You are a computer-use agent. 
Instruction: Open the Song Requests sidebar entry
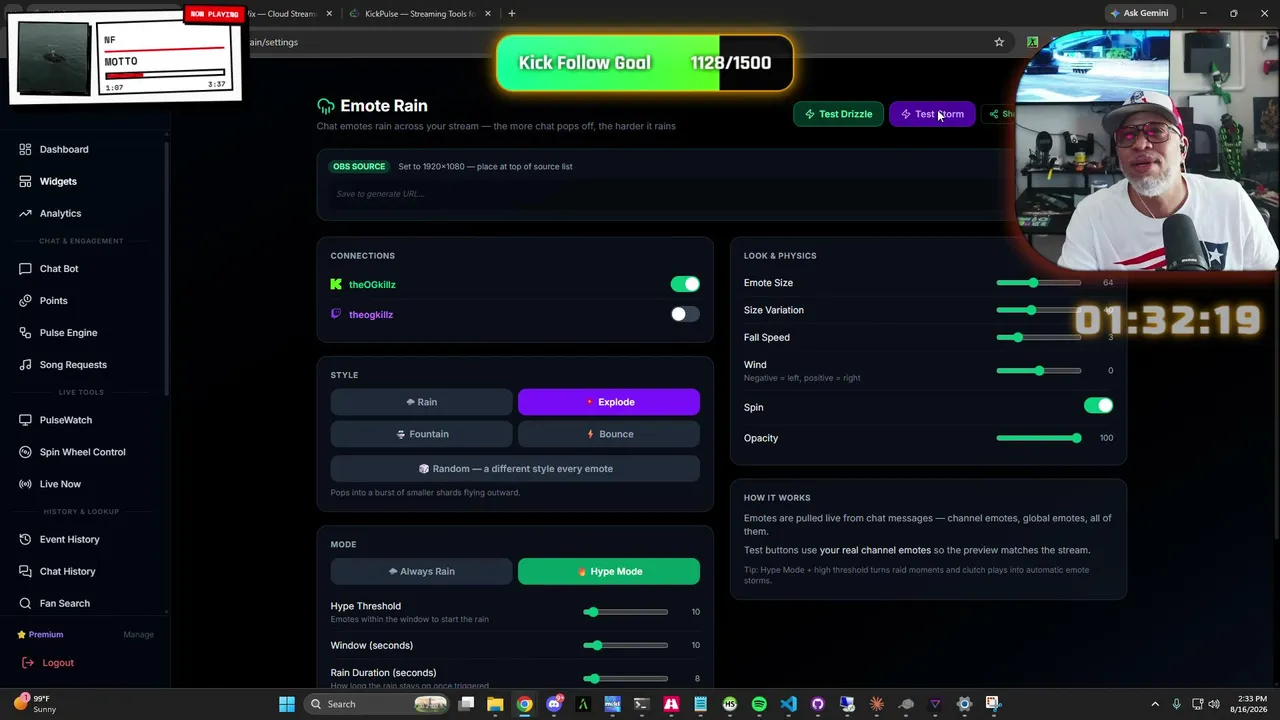pyautogui.click(x=73, y=365)
